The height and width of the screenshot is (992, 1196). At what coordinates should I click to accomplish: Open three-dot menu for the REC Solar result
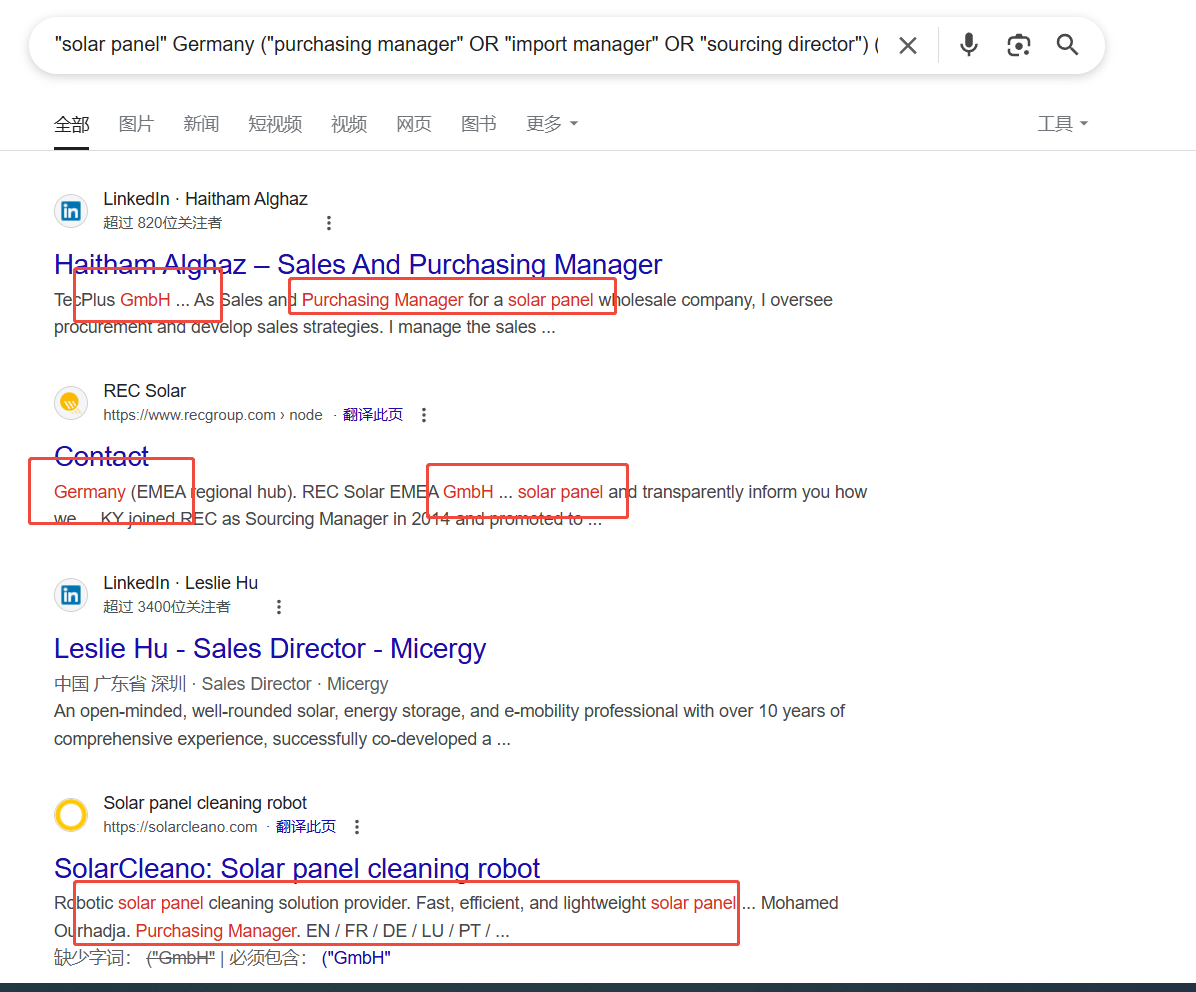[424, 415]
